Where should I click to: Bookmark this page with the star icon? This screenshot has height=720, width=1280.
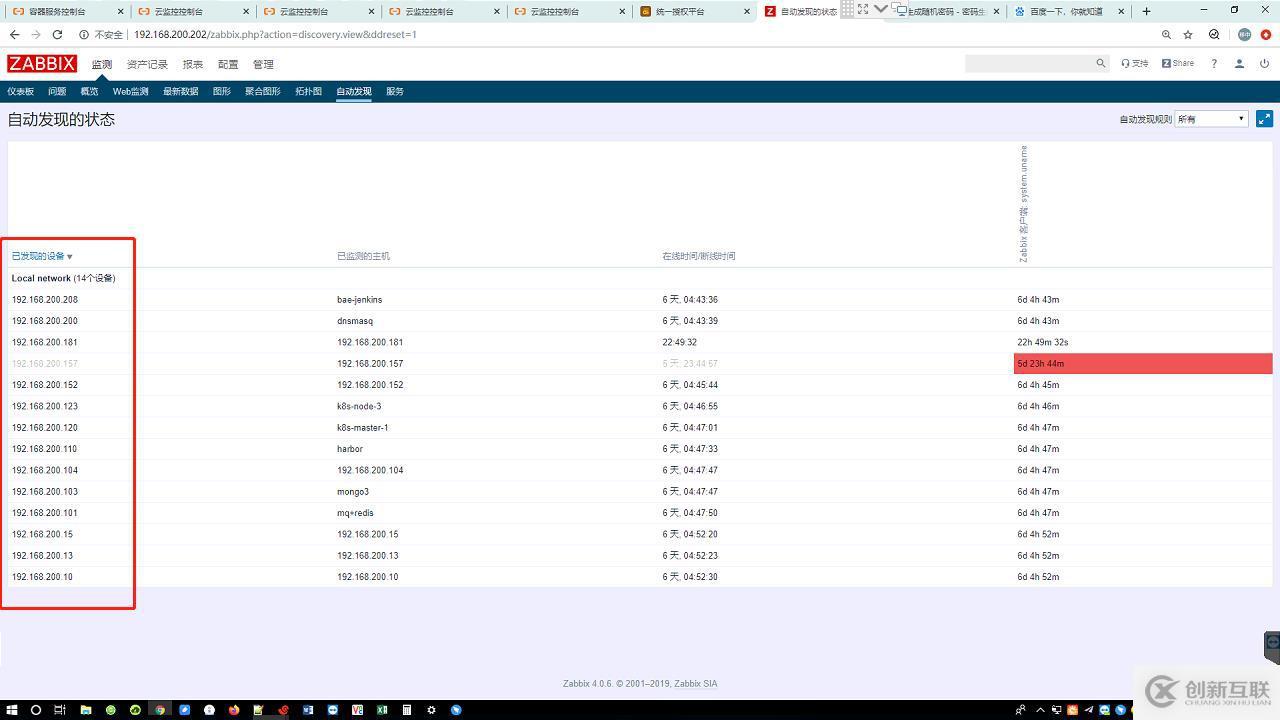click(x=1188, y=34)
